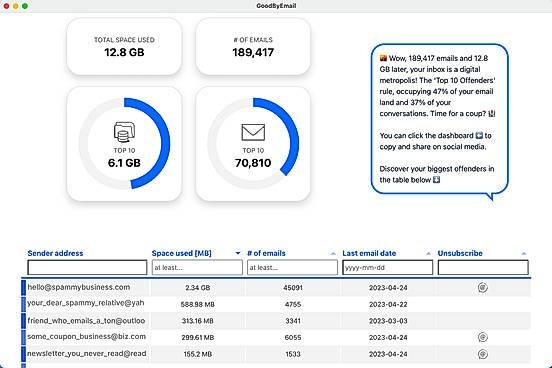
Task: Focus the Space used 'at least' filter field
Action: pos(197,268)
